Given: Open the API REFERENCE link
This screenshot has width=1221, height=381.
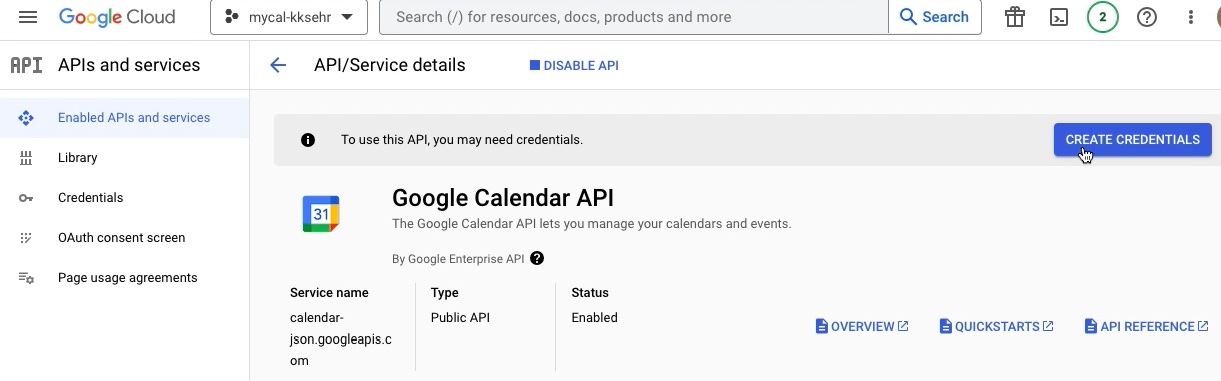Looking at the screenshot, I should (x=1147, y=326).
